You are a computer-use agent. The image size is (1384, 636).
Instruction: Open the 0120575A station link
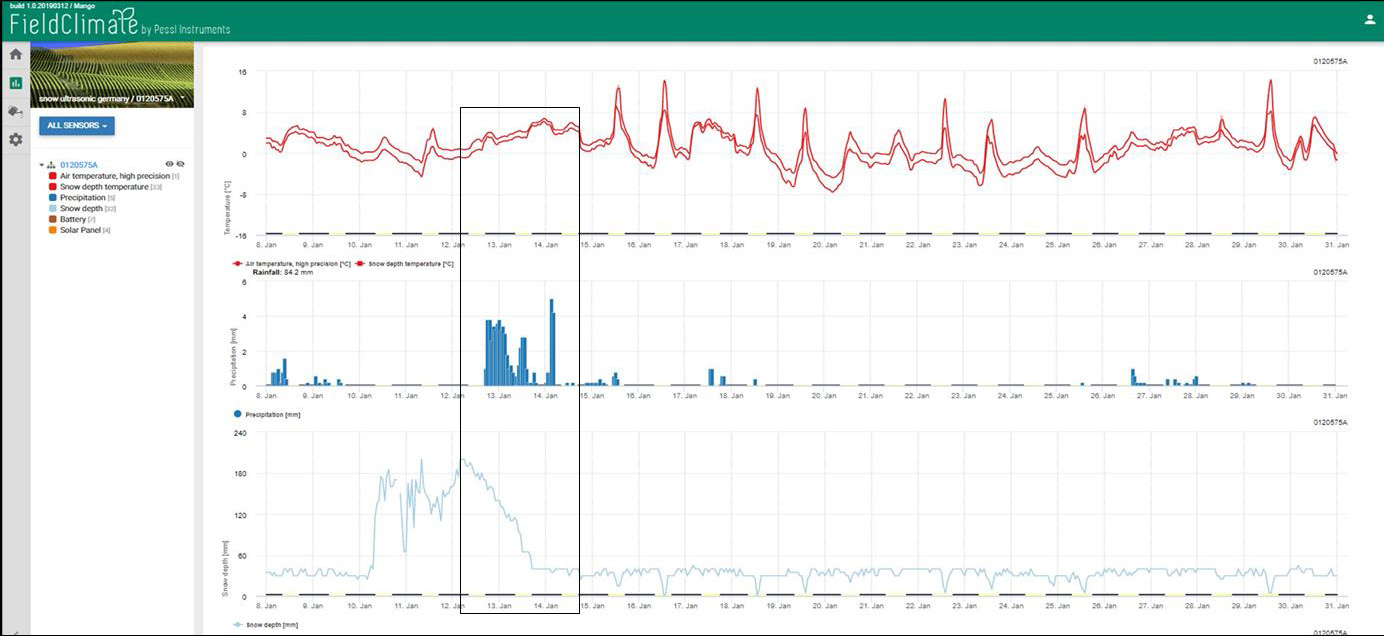[77, 165]
